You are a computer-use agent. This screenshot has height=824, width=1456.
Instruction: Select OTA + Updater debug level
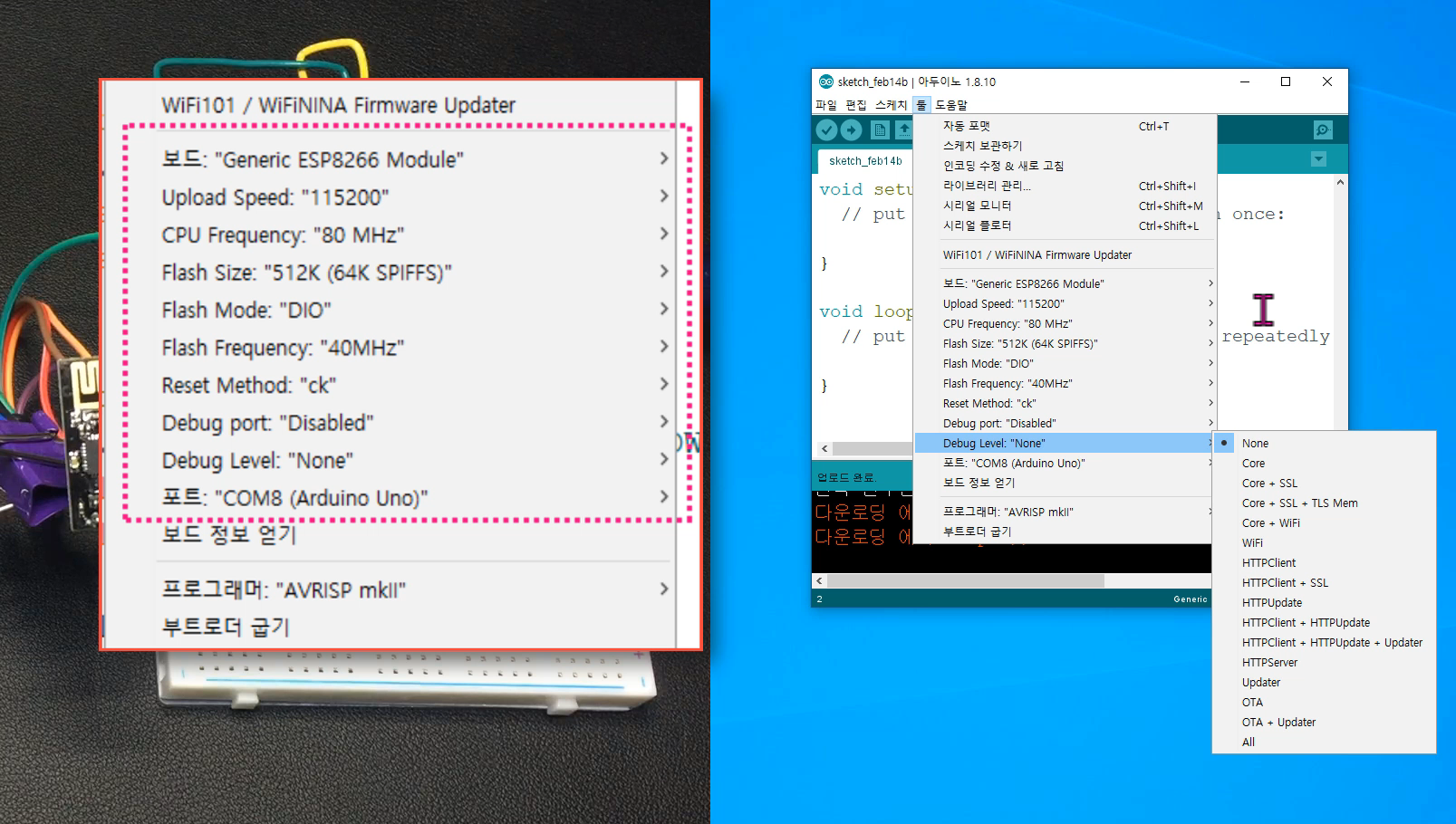1324,722
